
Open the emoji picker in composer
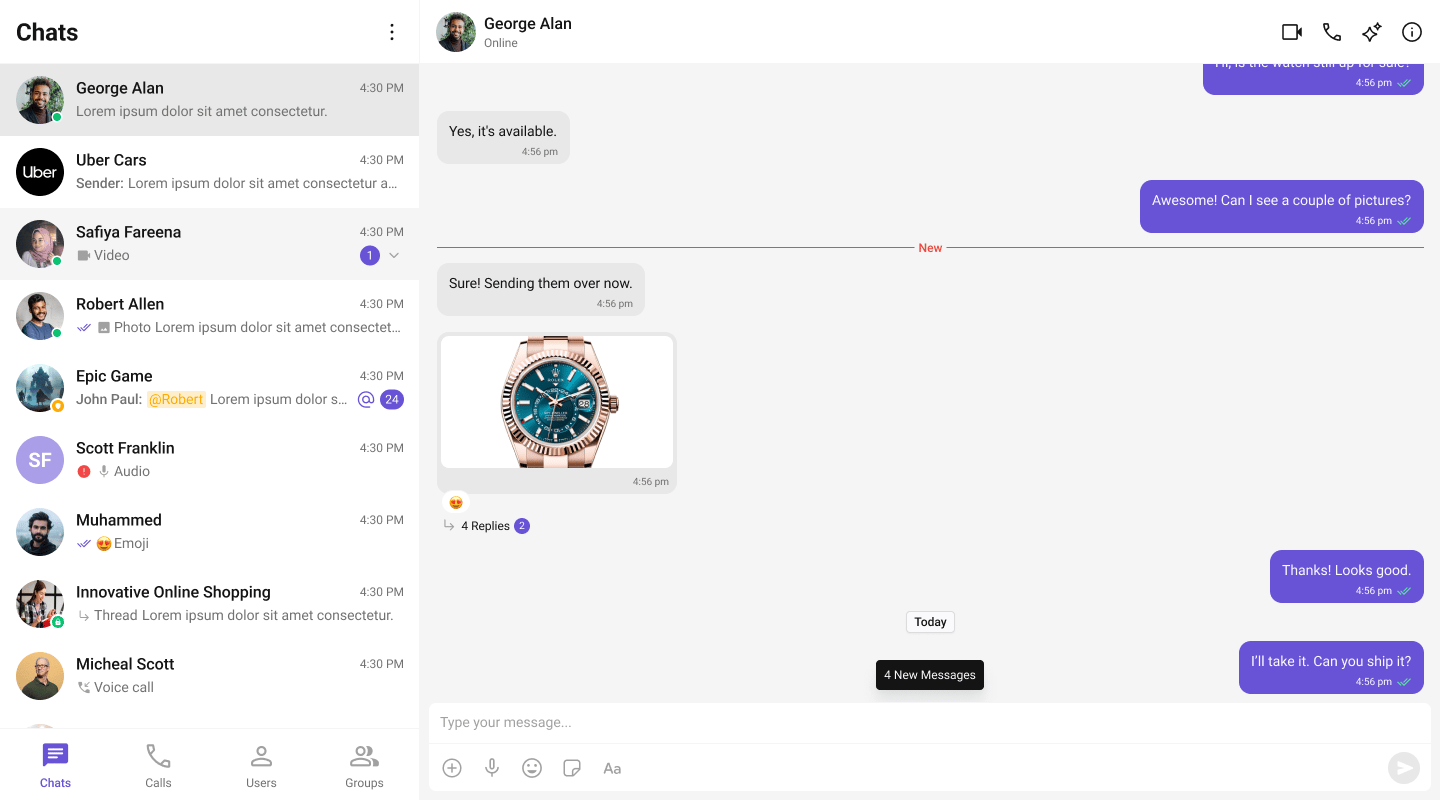[x=532, y=768]
